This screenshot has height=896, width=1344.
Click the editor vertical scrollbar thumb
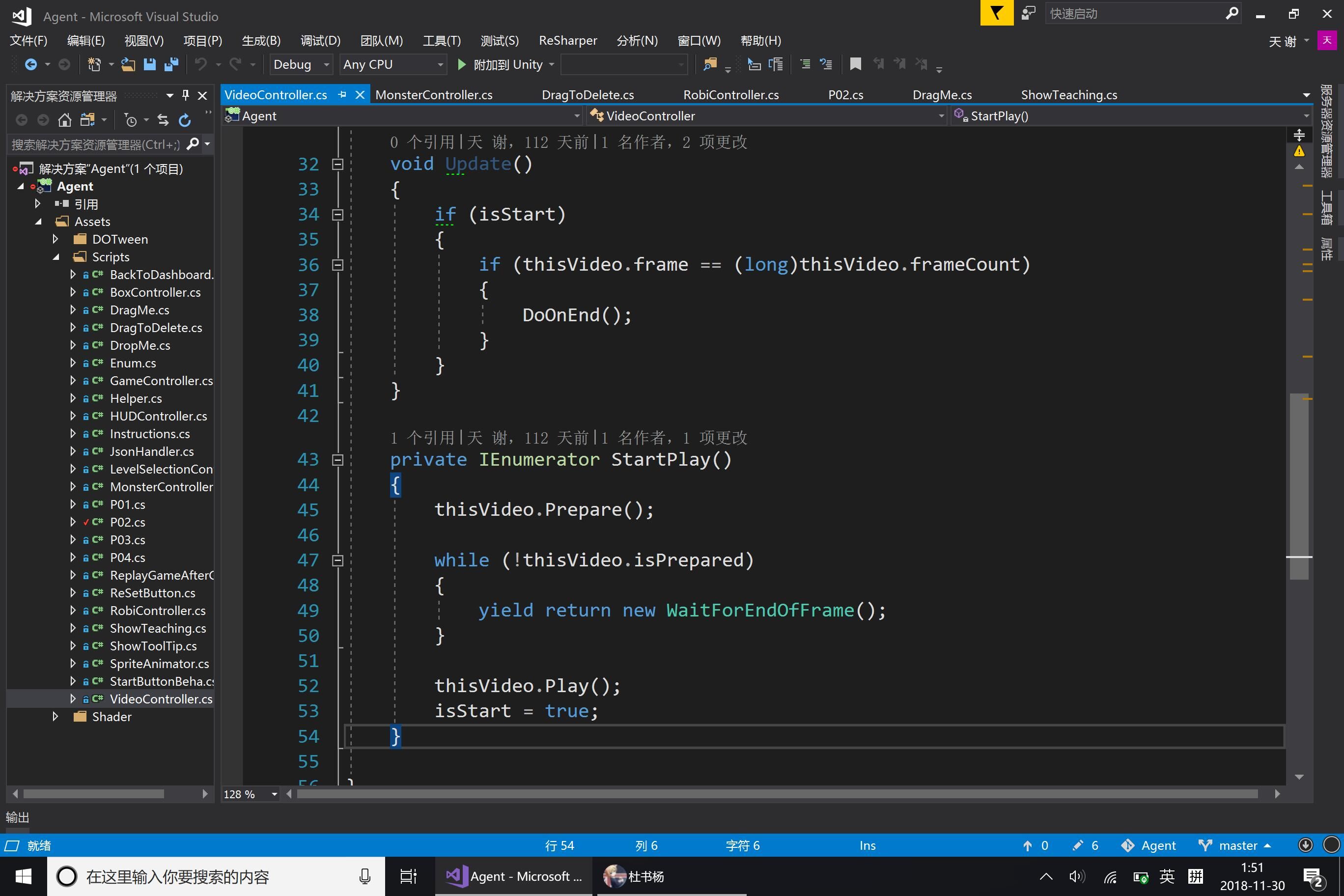[x=1299, y=486]
